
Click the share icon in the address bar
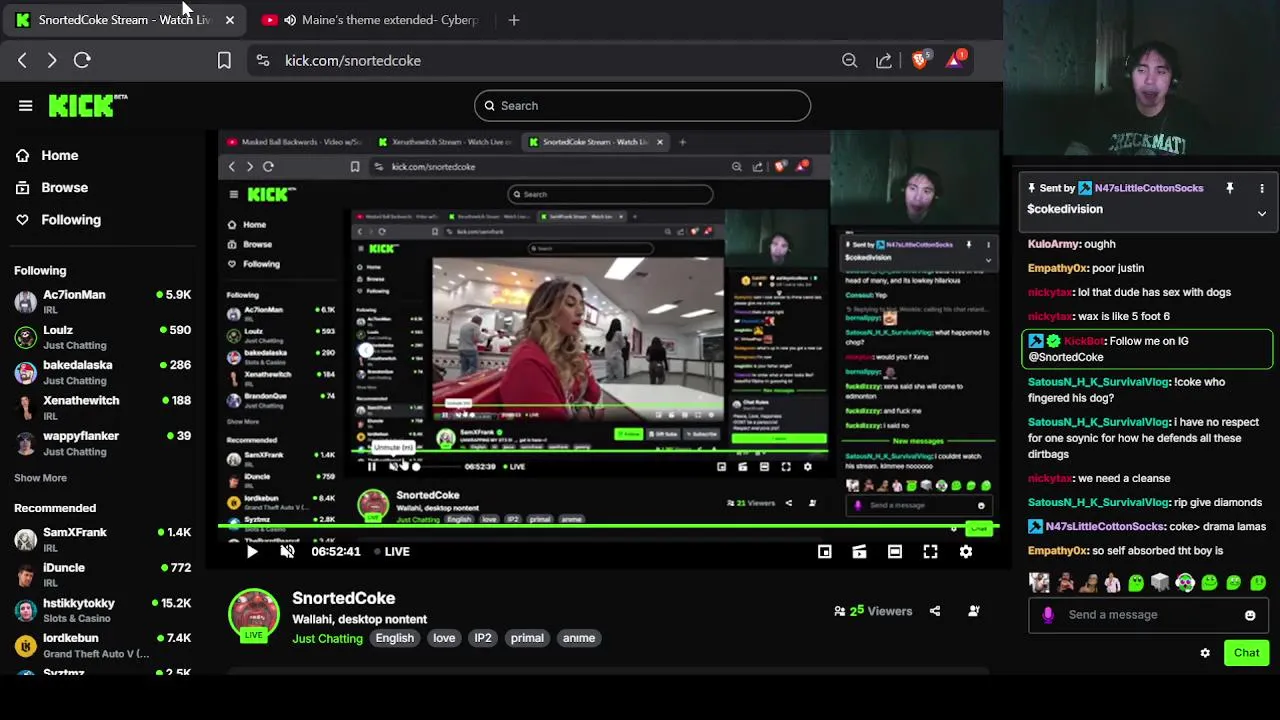coord(884,60)
